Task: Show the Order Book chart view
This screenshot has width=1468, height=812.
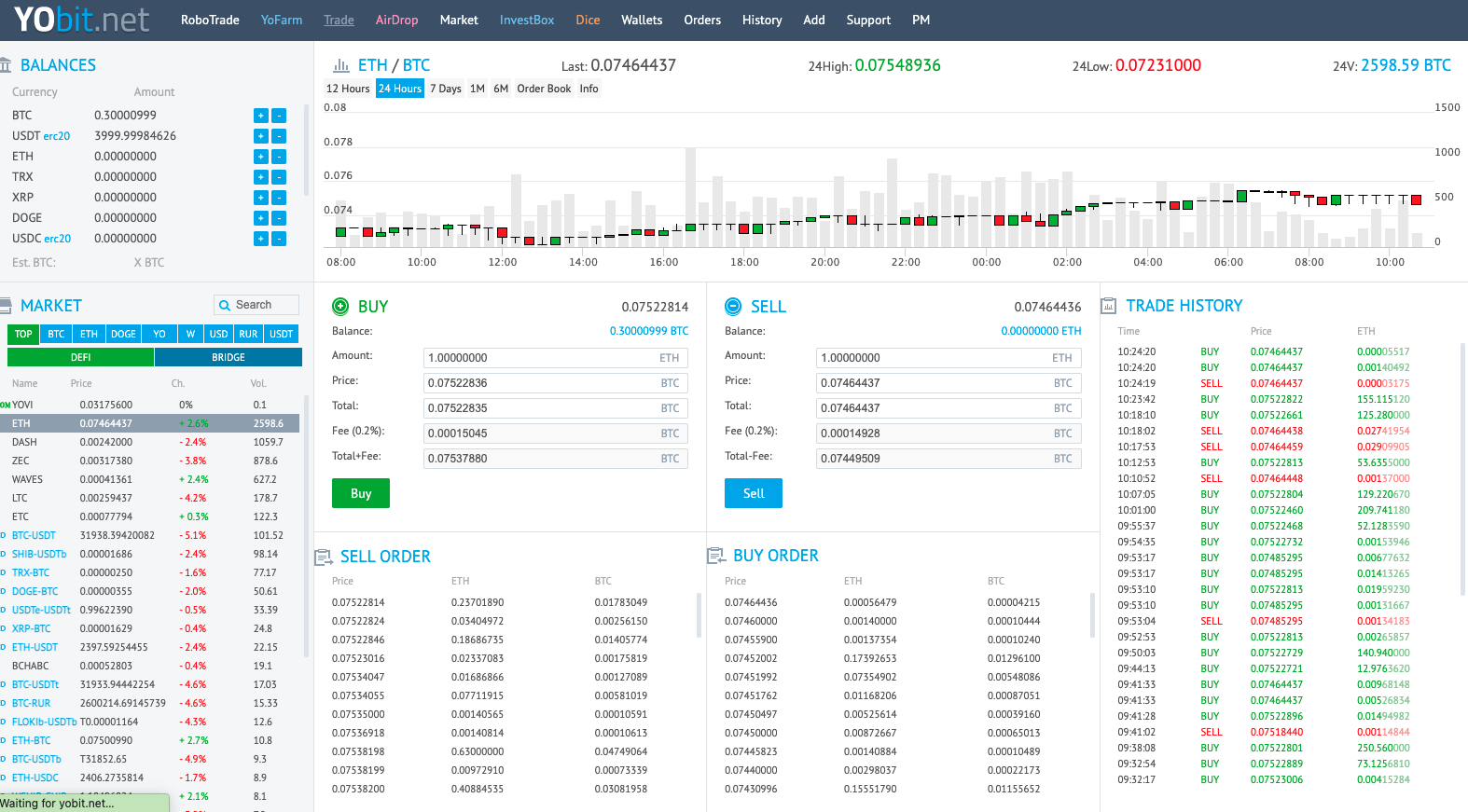Action: 544,89
